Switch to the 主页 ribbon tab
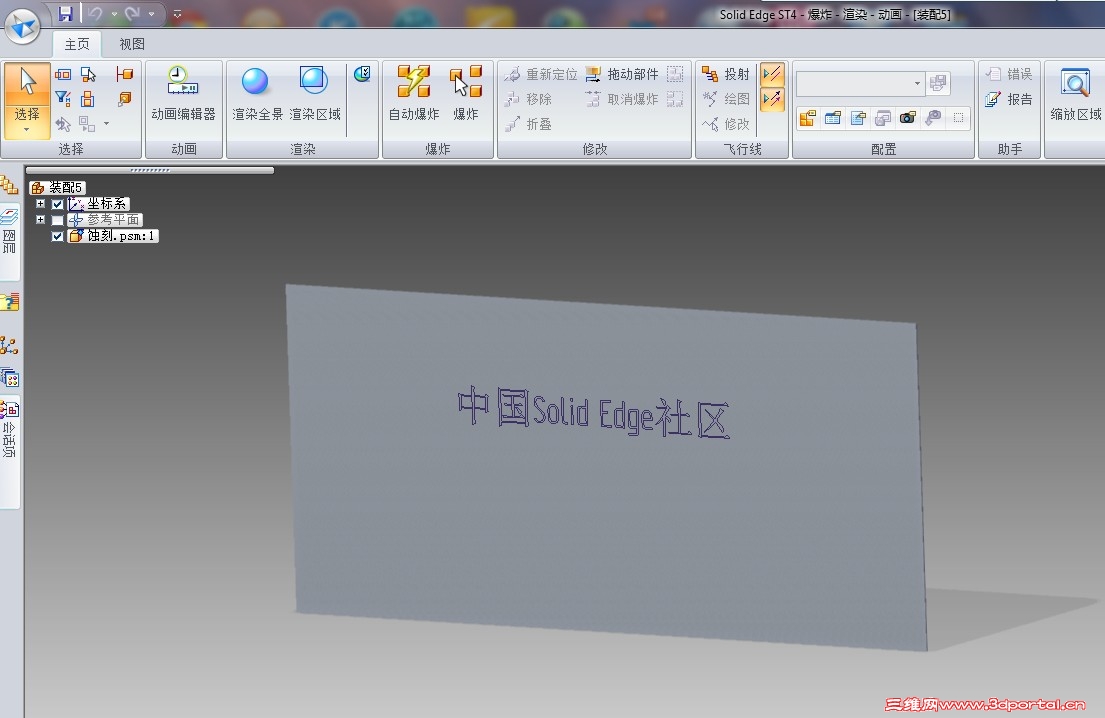Screen dimensions: 1105x718 (x=77, y=44)
